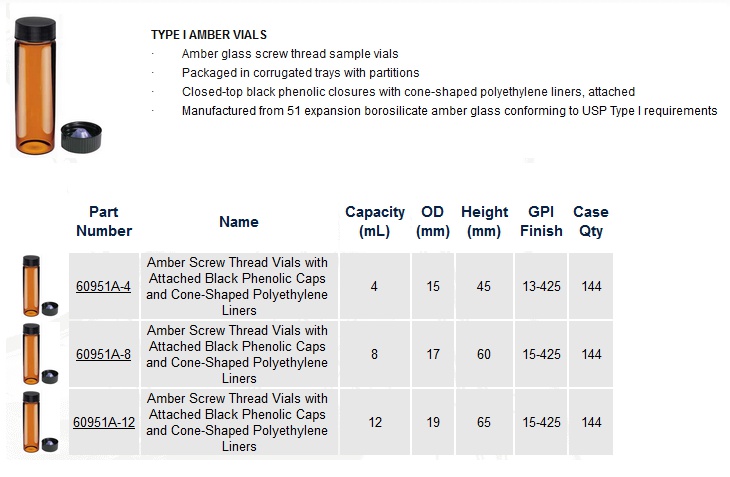Open part number link 60951A-8
The height and width of the screenshot is (477, 730).
[x=103, y=354]
